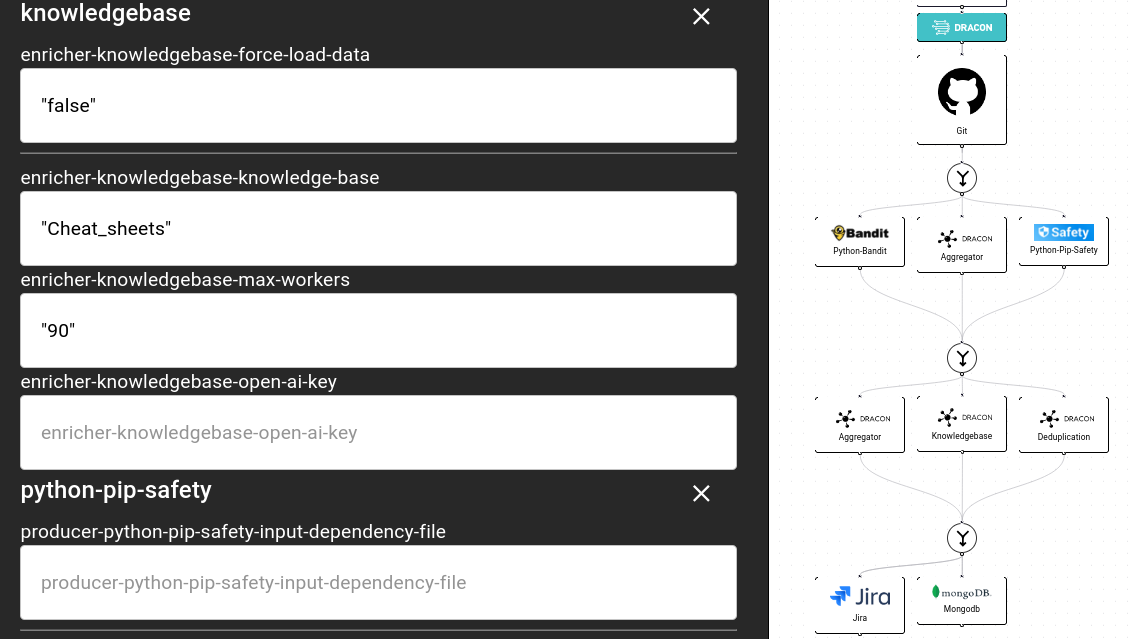Image resolution: width=1132 pixels, height=639 pixels.
Task: Click the producer-python-pip-safety dependency-file input
Action: tap(378, 582)
